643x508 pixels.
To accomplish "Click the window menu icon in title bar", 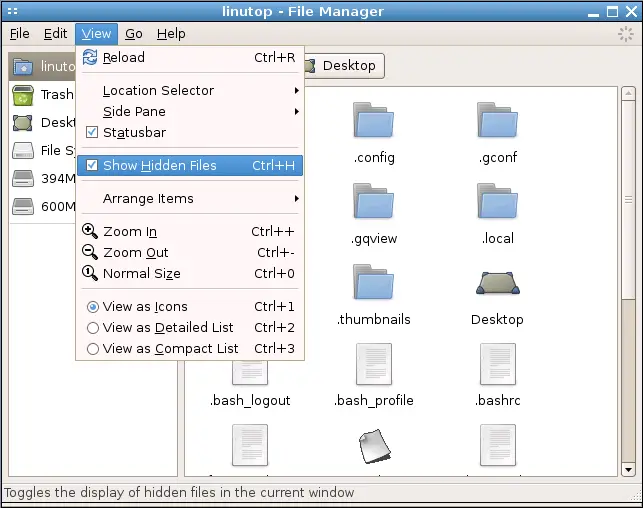I will tap(13, 11).
